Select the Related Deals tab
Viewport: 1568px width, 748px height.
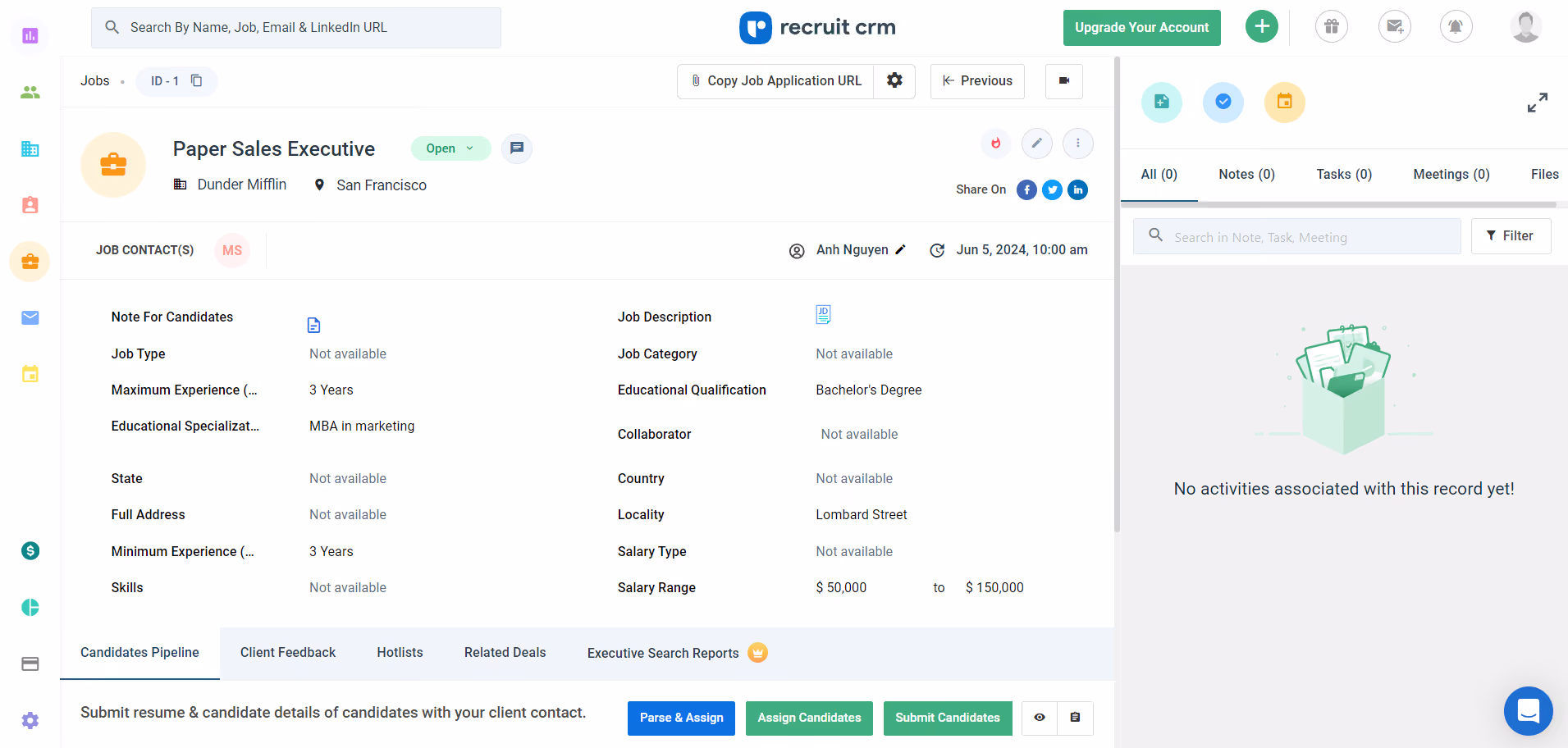click(505, 653)
